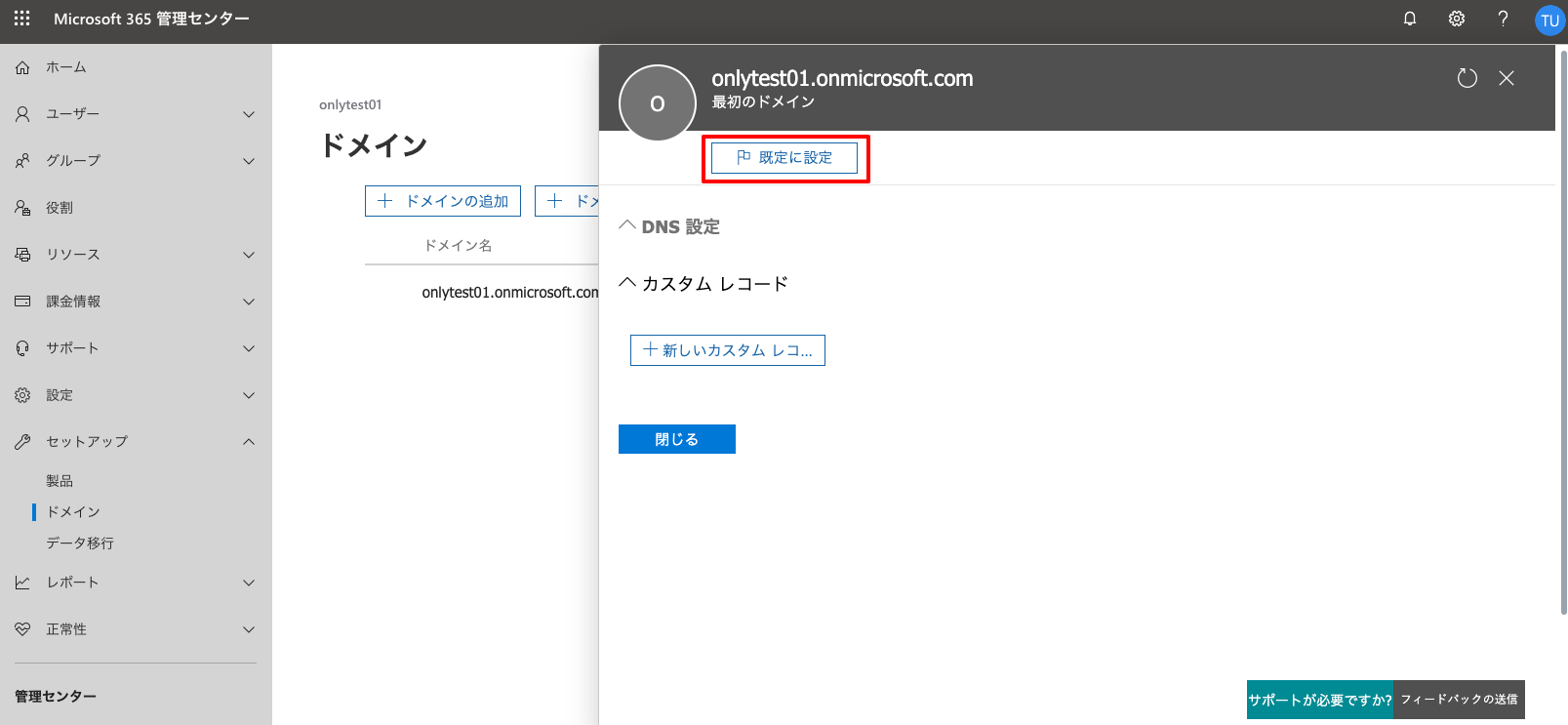
Task: Expand the ユーザー menu chevron
Action: (249, 114)
